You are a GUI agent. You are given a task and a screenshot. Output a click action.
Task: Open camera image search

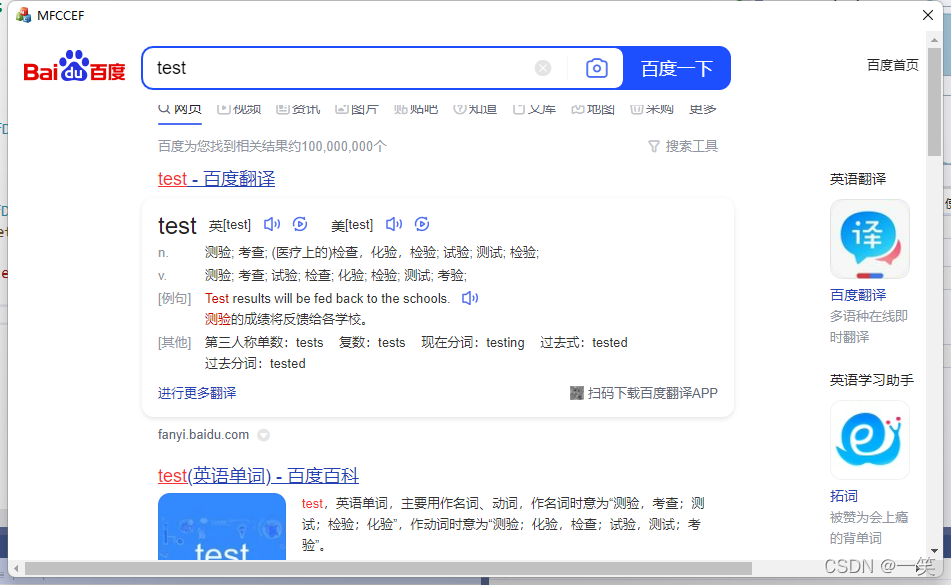pyautogui.click(x=596, y=68)
